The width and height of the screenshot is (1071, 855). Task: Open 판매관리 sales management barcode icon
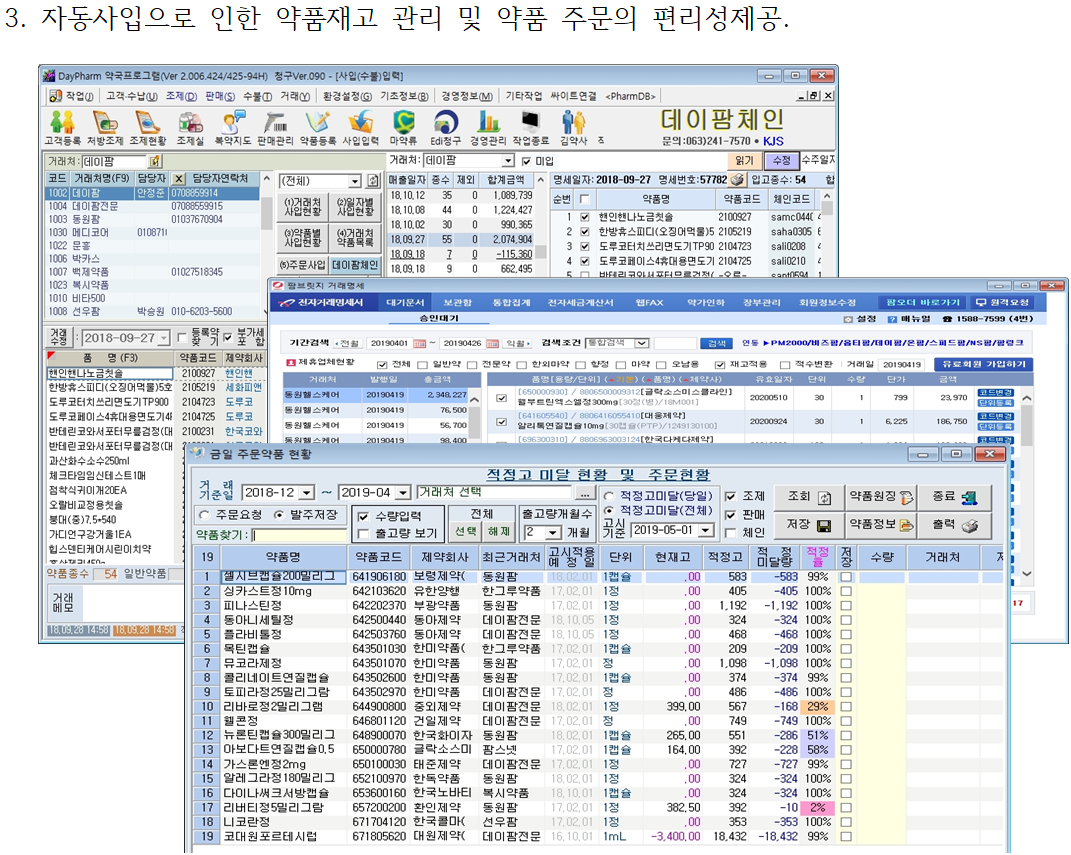pos(275,128)
